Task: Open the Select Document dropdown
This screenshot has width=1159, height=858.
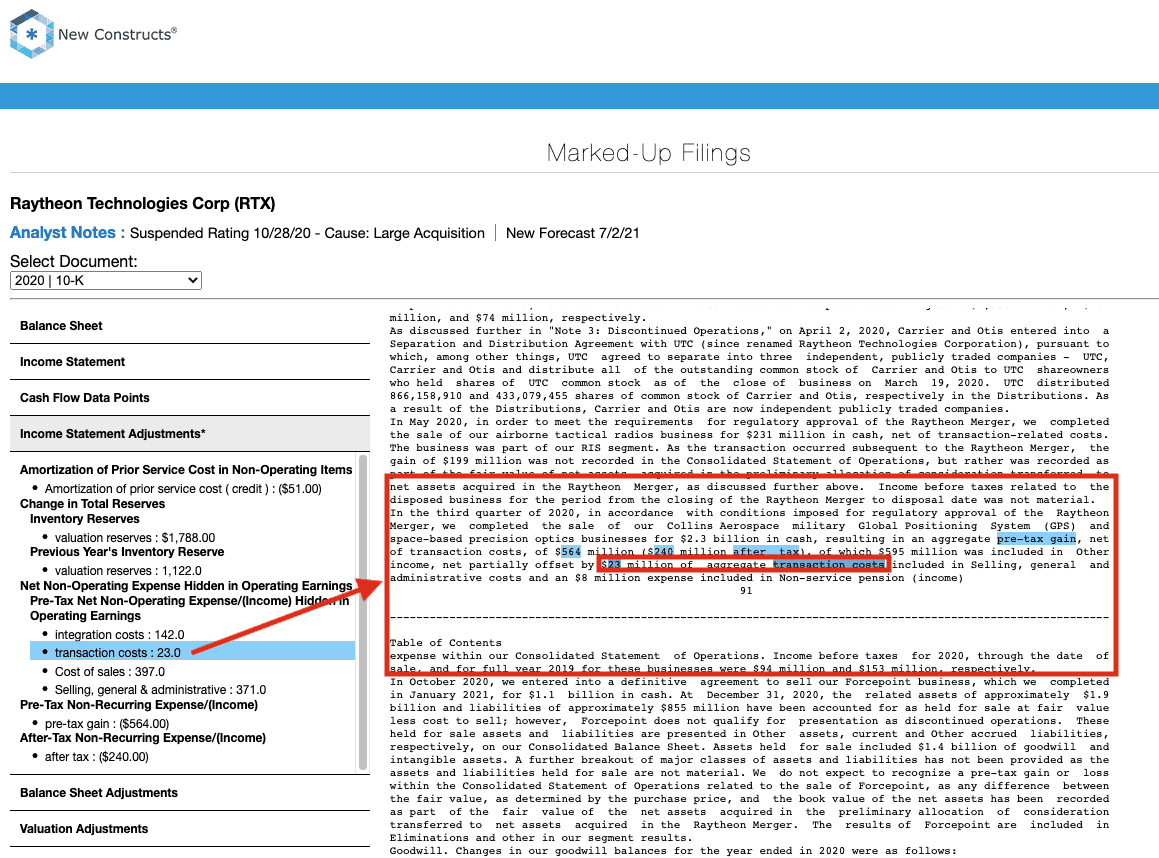Action: click(106, 280)
